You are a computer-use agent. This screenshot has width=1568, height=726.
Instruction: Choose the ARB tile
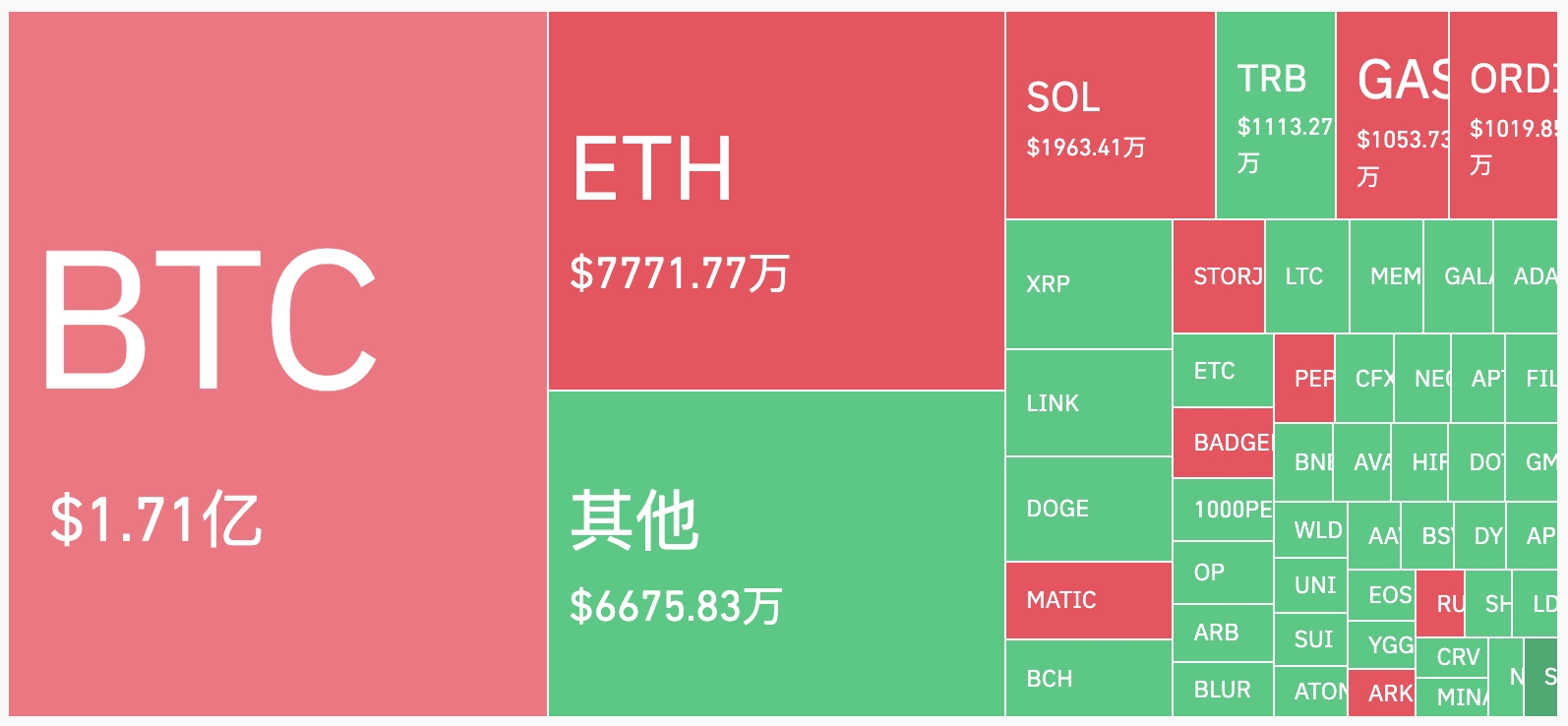(x=1222, y=633)
